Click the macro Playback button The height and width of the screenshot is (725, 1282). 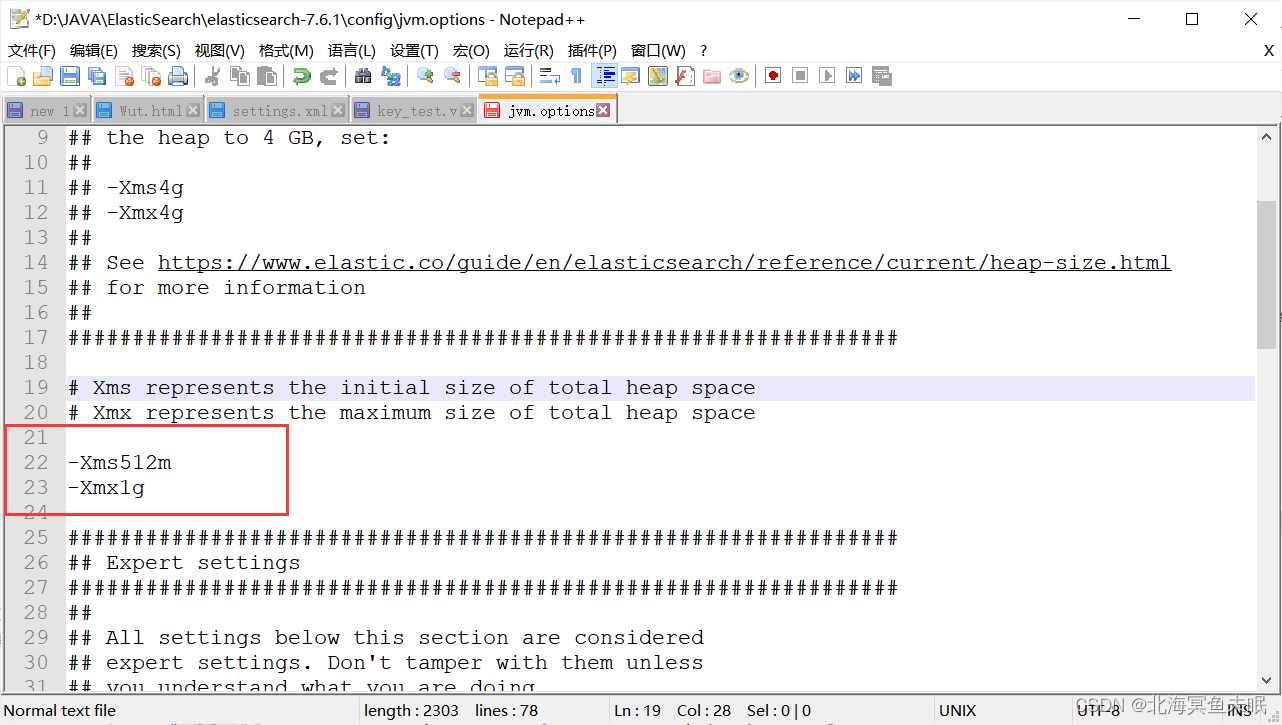pos(827,76)
